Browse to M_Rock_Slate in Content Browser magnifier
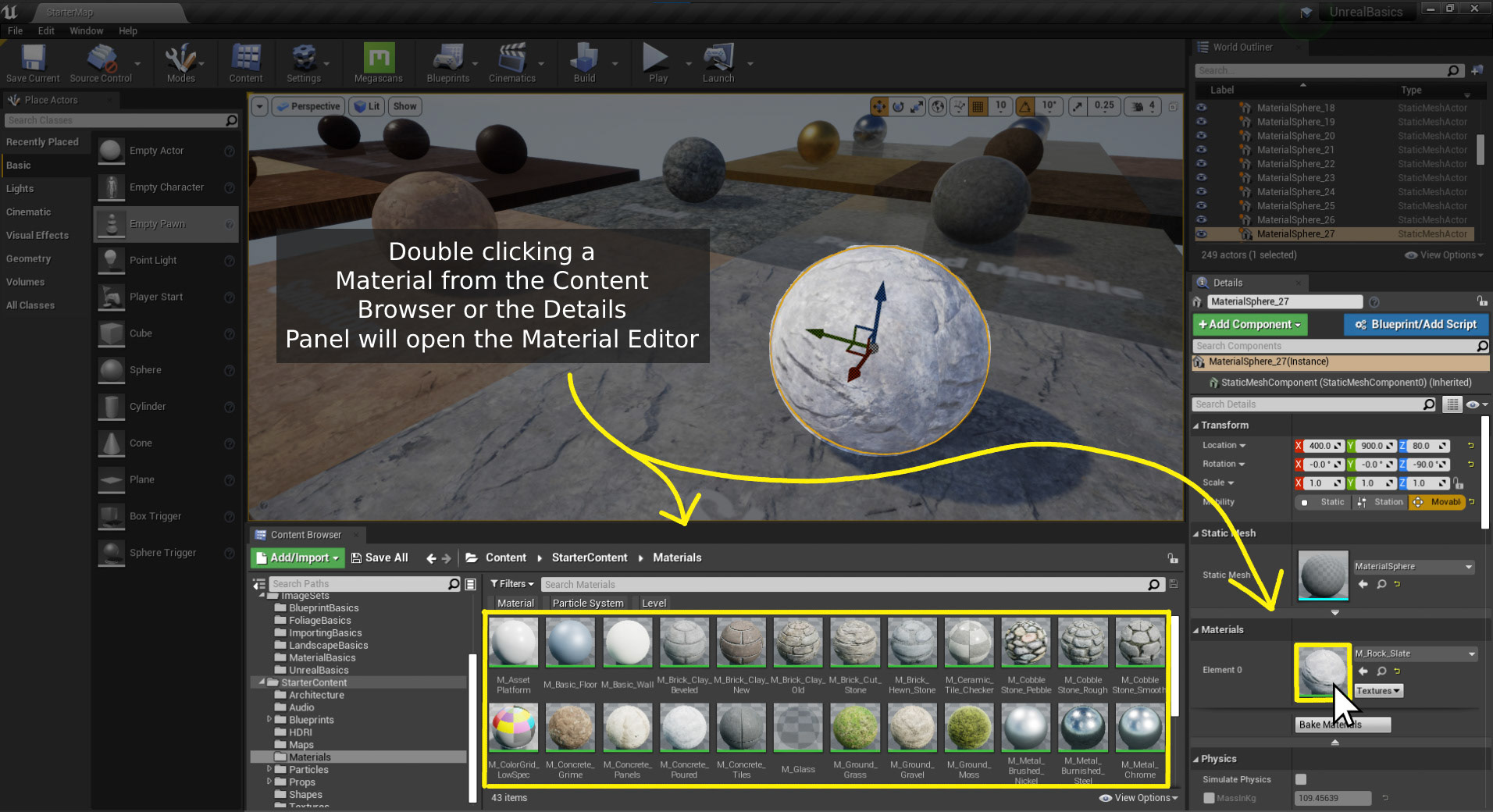Screen dimensions: 1493x812 [1381, 671]
